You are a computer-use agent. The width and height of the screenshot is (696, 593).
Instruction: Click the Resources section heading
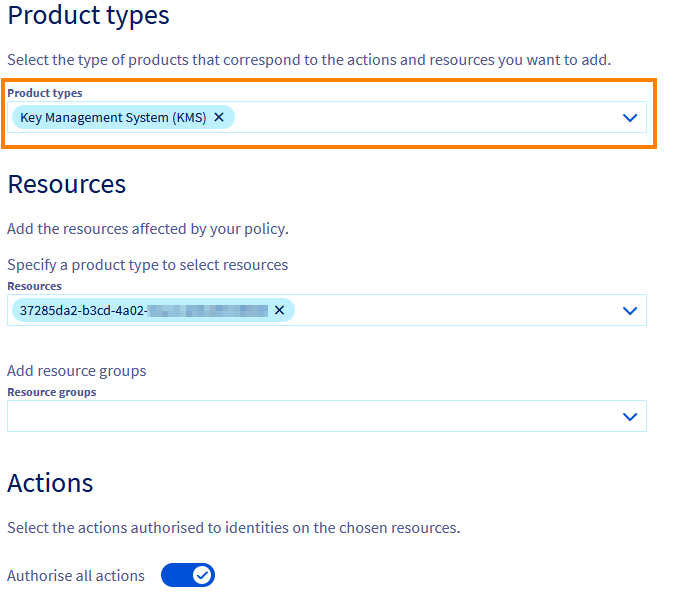67,184
